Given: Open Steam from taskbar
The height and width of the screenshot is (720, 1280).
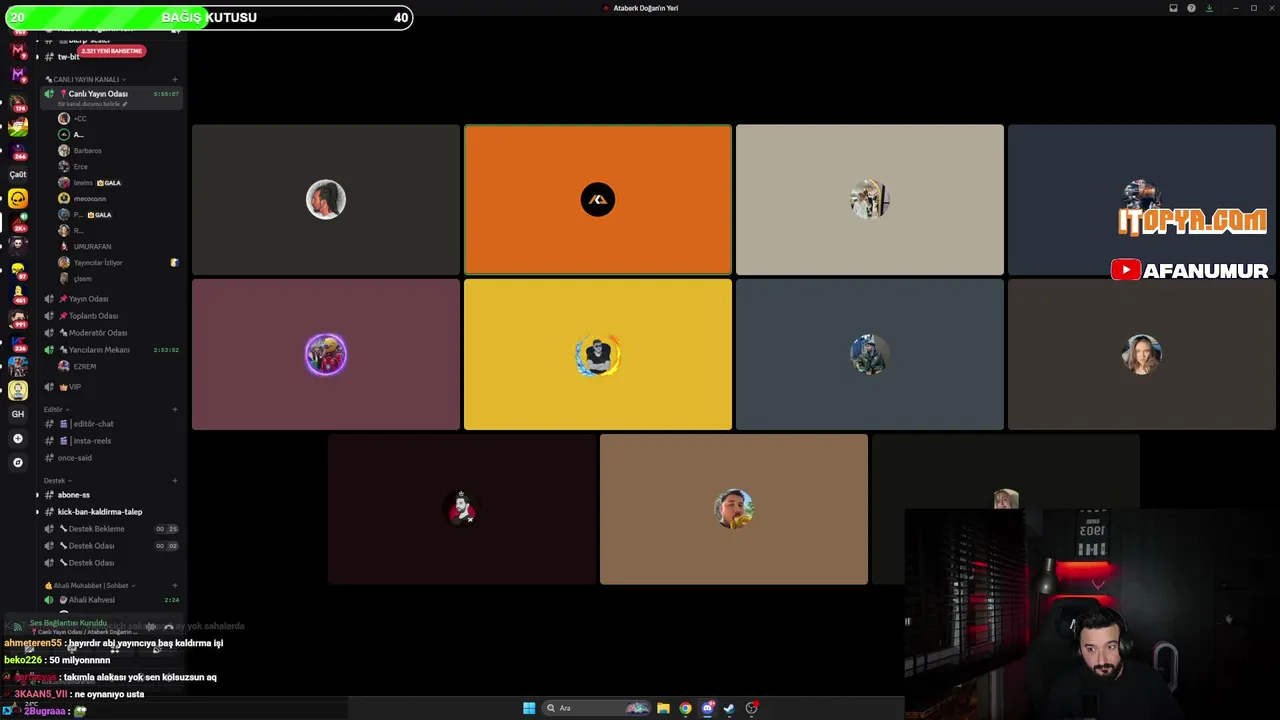Looking at the screenshot, I should (729, 708).
